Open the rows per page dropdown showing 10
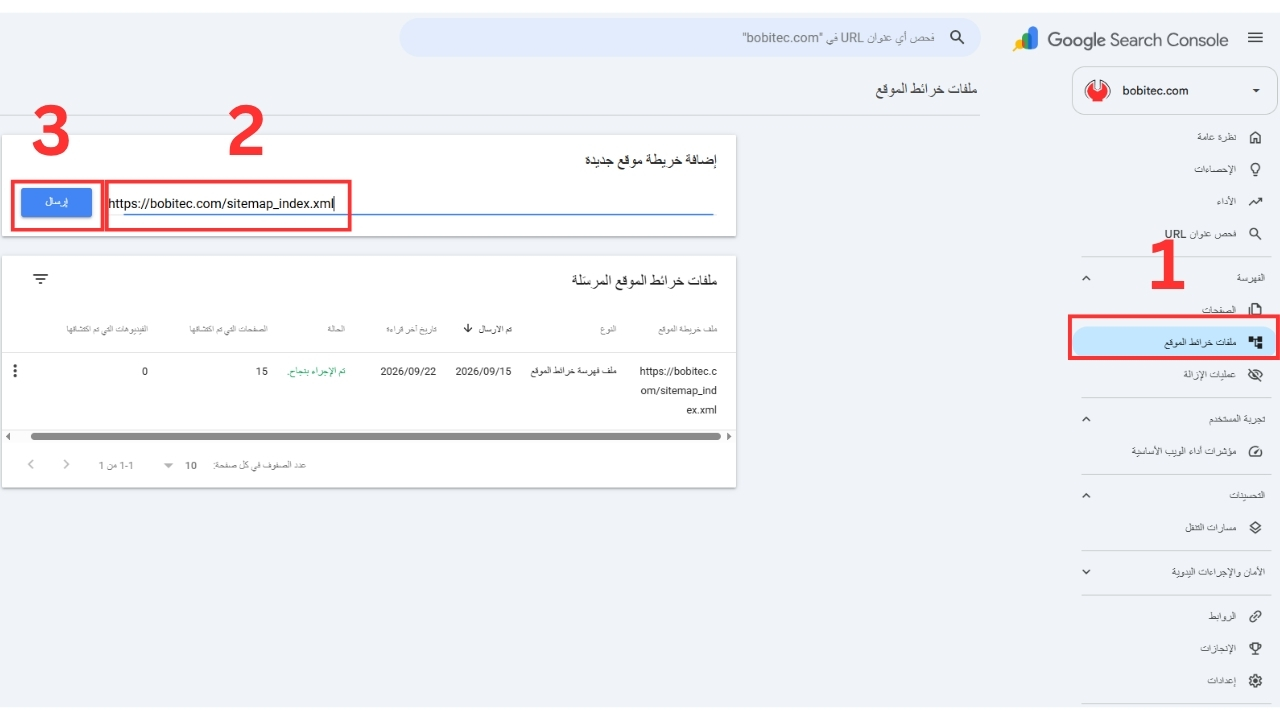 (180, 465)
